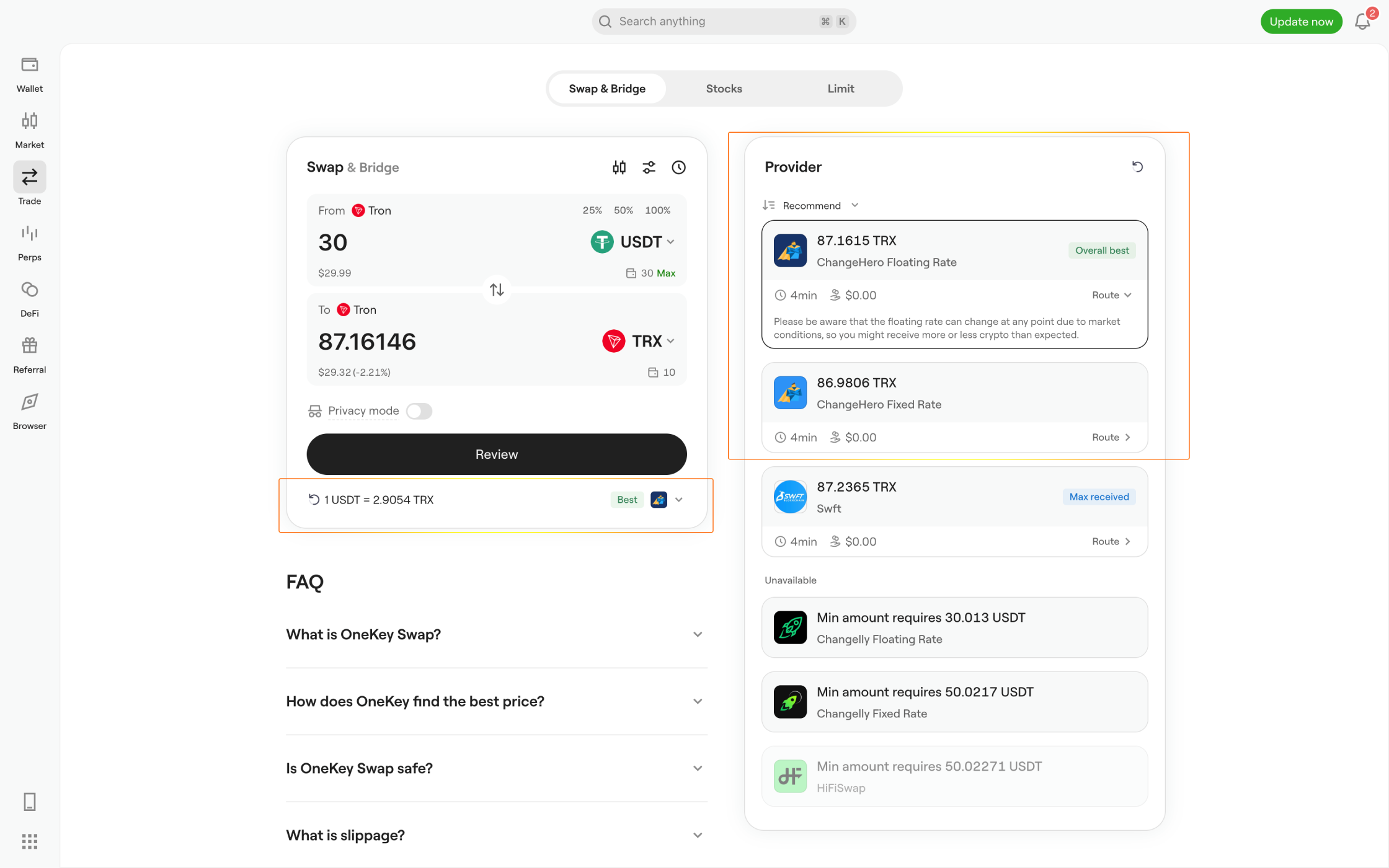Viewport: 1389px width, 868px height.
Task: Switch to the Stocks tab
Action: [724, 89]
